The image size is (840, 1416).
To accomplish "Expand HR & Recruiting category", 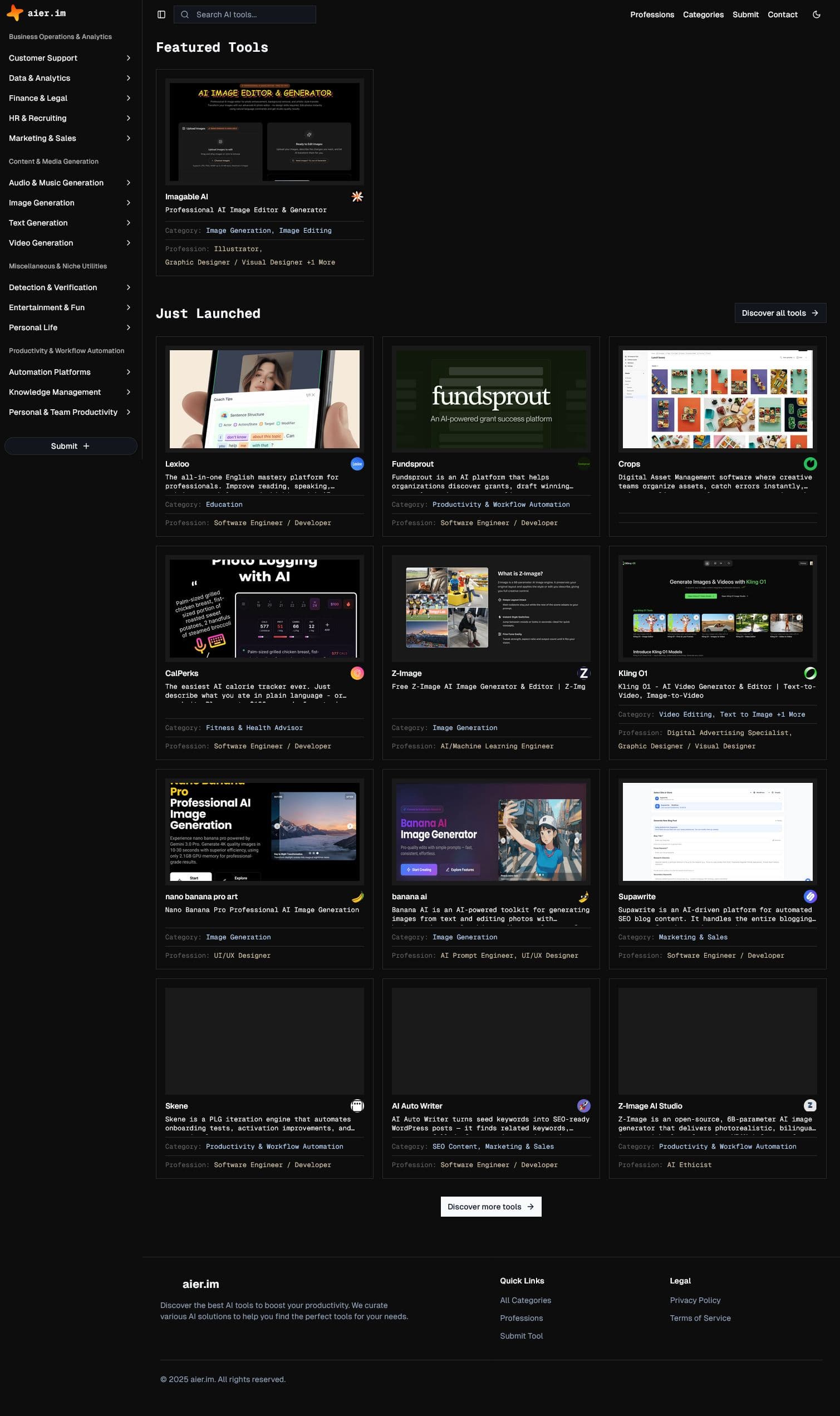I will coord(70,119).
